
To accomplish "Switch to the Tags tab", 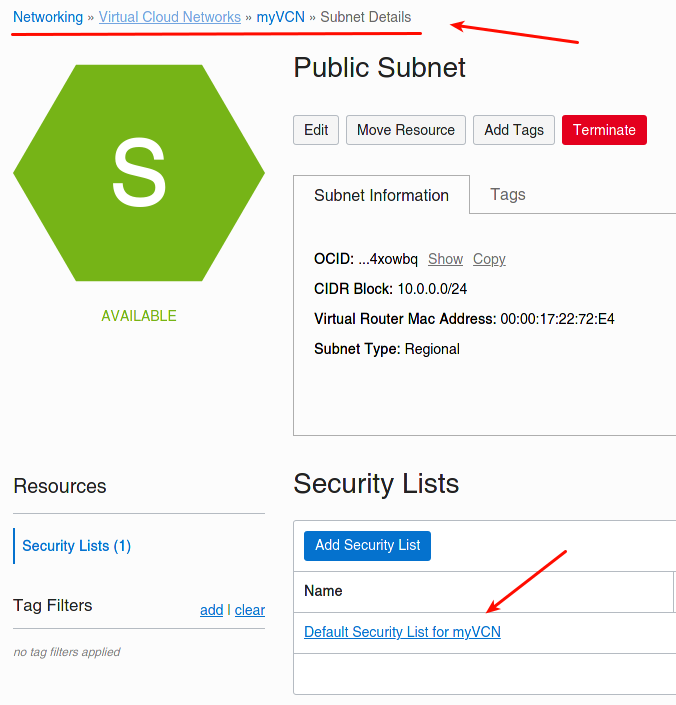I will 507,195.
